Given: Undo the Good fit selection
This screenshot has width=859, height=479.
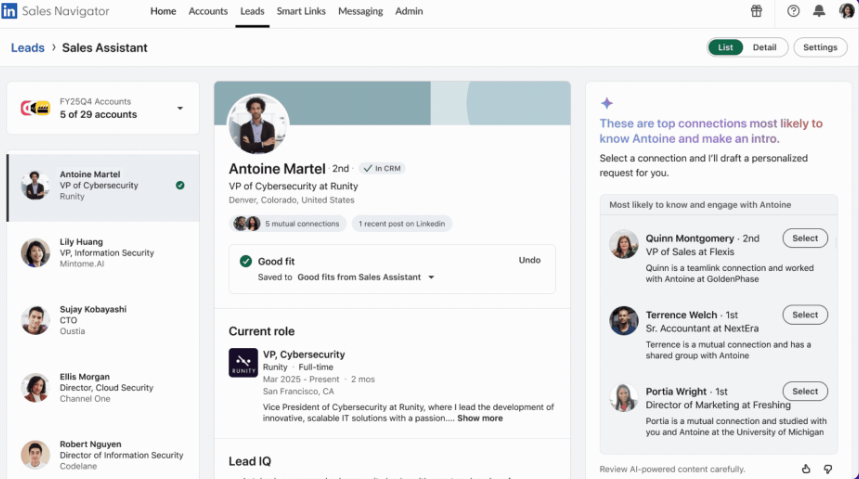Looking at the screenshot, I should click(529, 260).
